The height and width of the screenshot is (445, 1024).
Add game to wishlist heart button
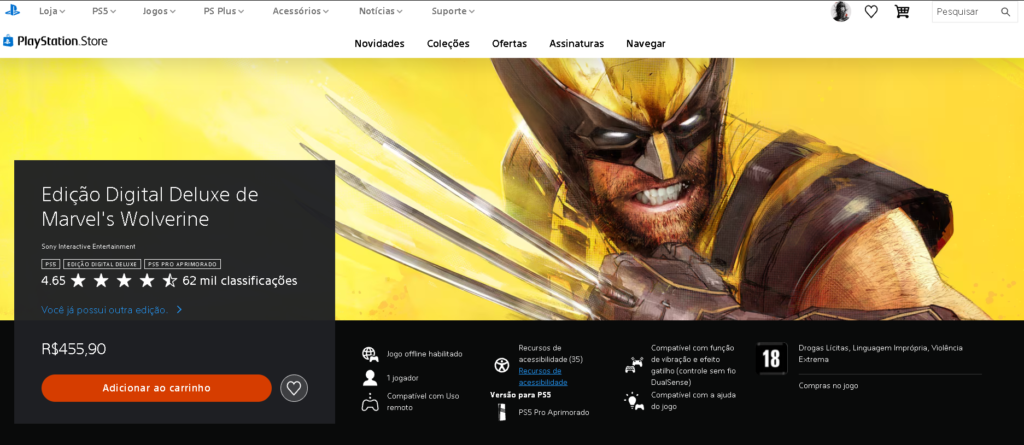pyautogui.click(x=294, y=388)
